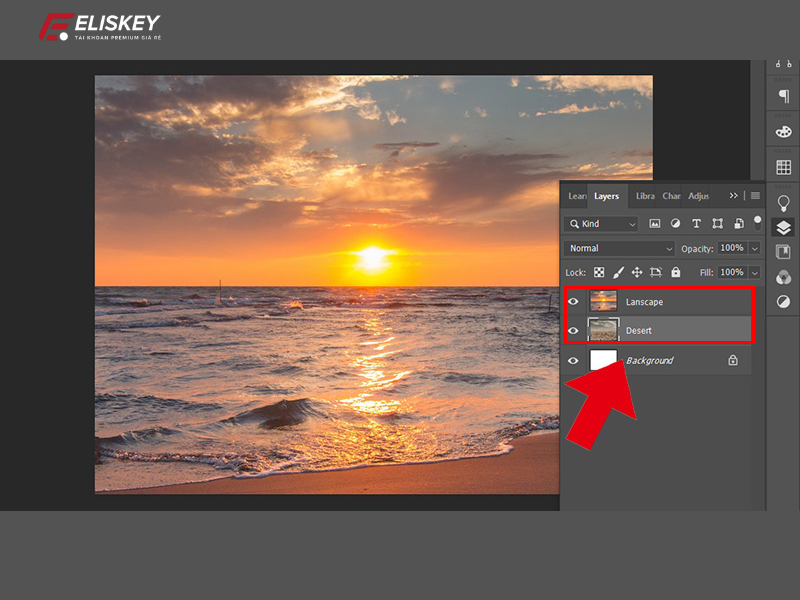
Task: Hide the Lanscape layer
Action: click(573, 302)
